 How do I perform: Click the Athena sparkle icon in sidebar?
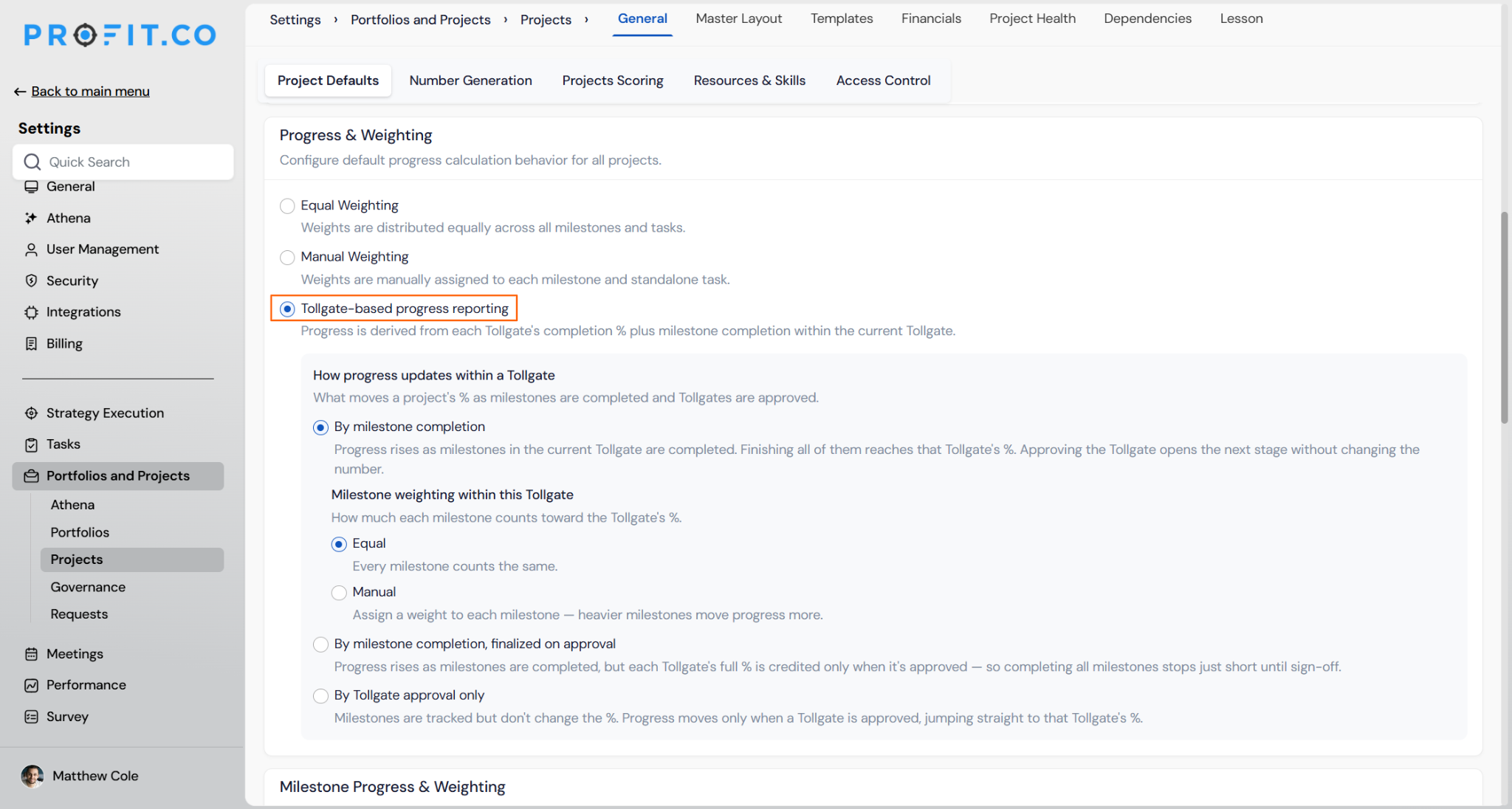(31, 218)
